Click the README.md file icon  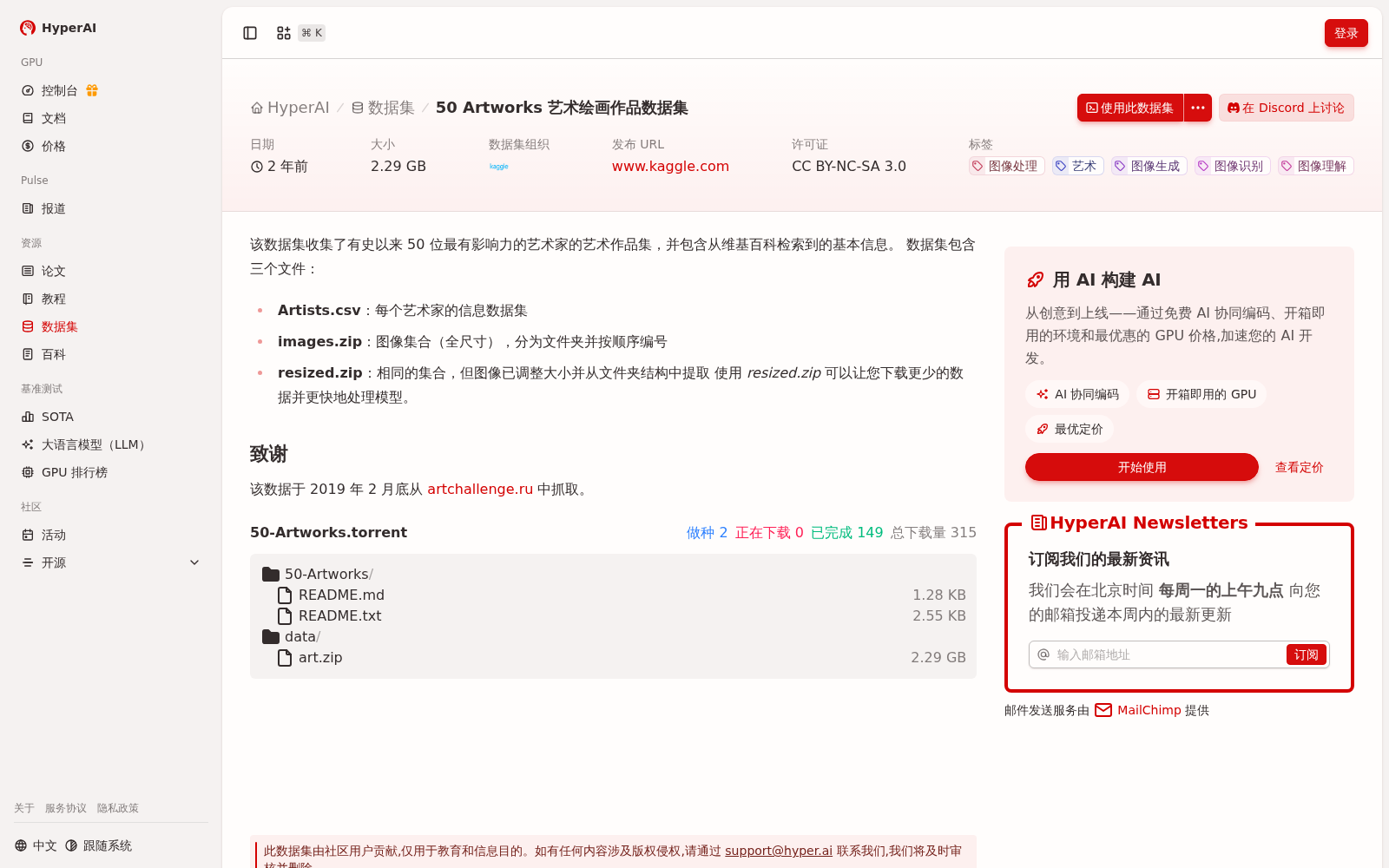285,595
